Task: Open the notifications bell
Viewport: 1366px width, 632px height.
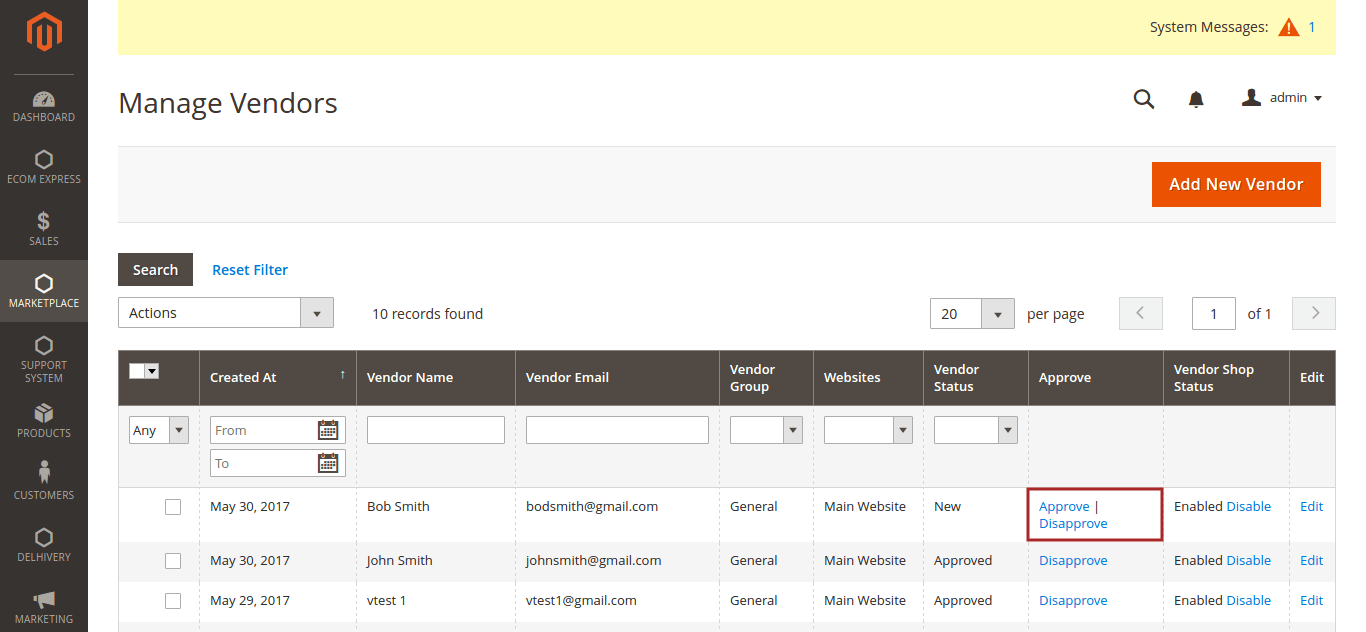Action: pyautogui.click(x=1196, y=99)
